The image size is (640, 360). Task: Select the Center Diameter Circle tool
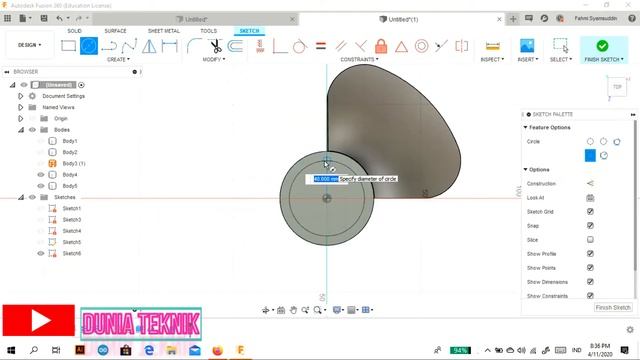(x=89, y=46)
